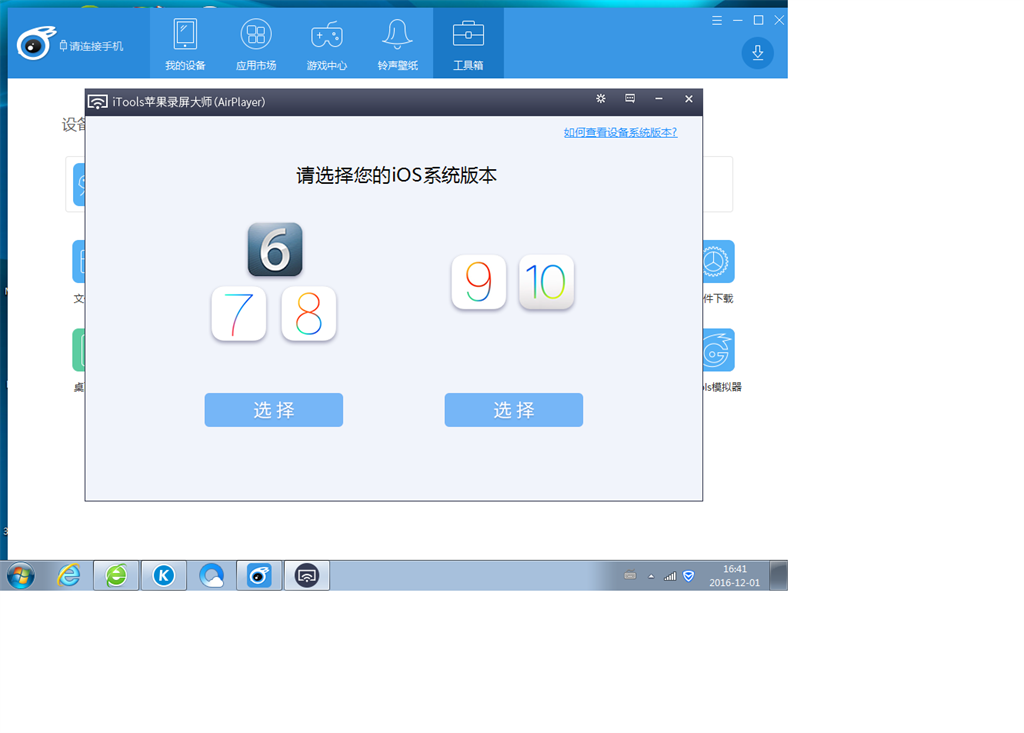This screenshot has height=733, width=1024.
Task: Click the iOS 8 icon
Action: click(309, 314)
